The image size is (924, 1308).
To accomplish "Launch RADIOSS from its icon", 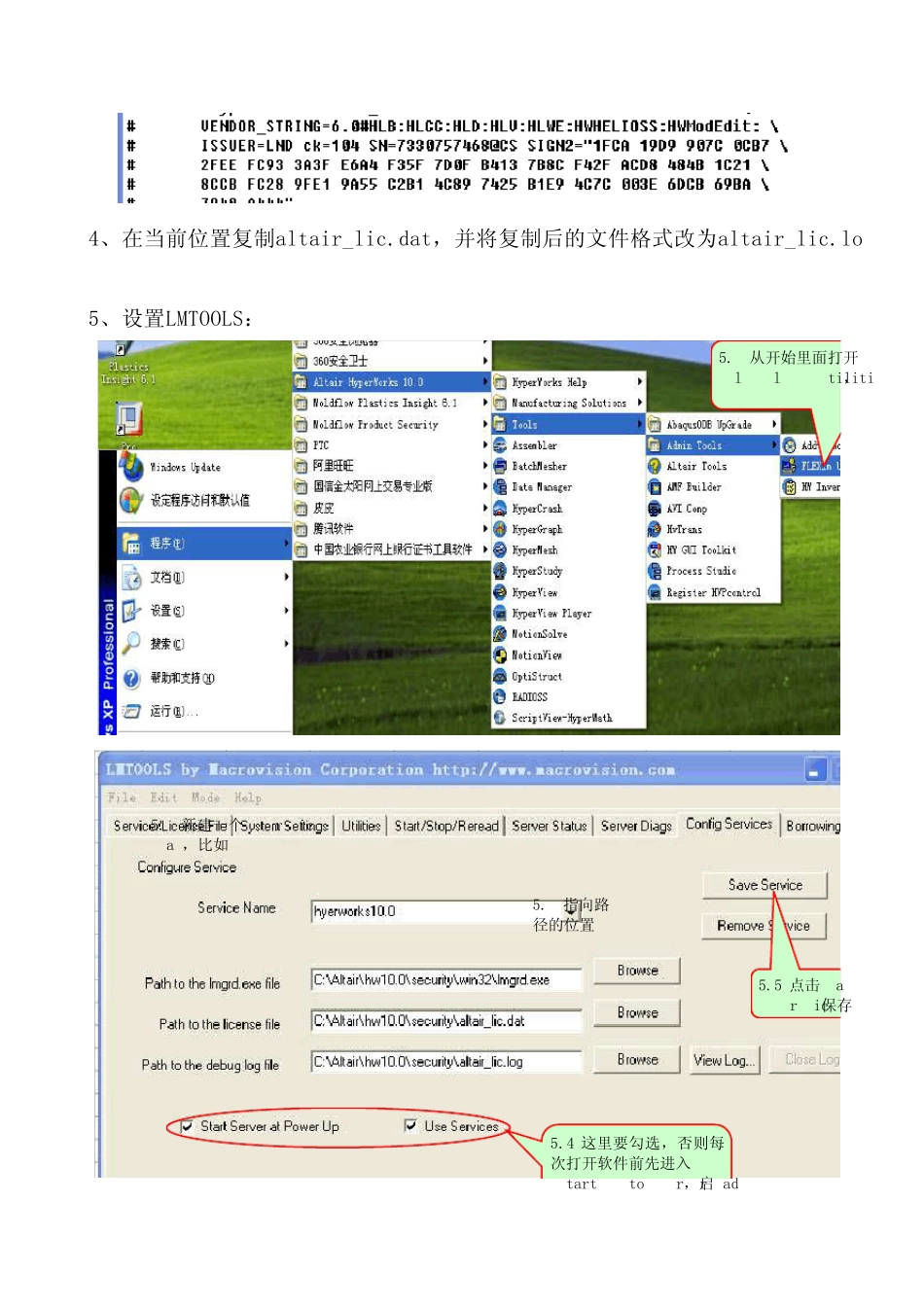I will tap(500, 696).
